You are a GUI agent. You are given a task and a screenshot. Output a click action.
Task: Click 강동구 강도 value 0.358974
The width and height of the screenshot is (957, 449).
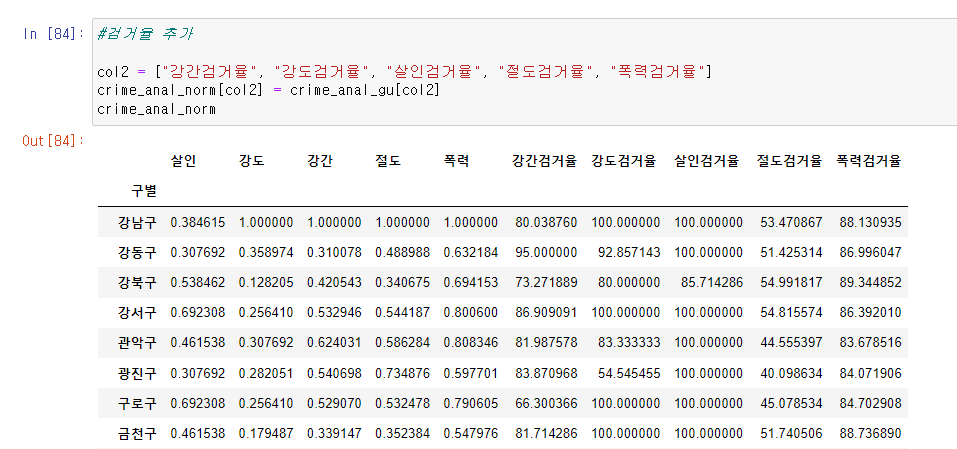266,252
